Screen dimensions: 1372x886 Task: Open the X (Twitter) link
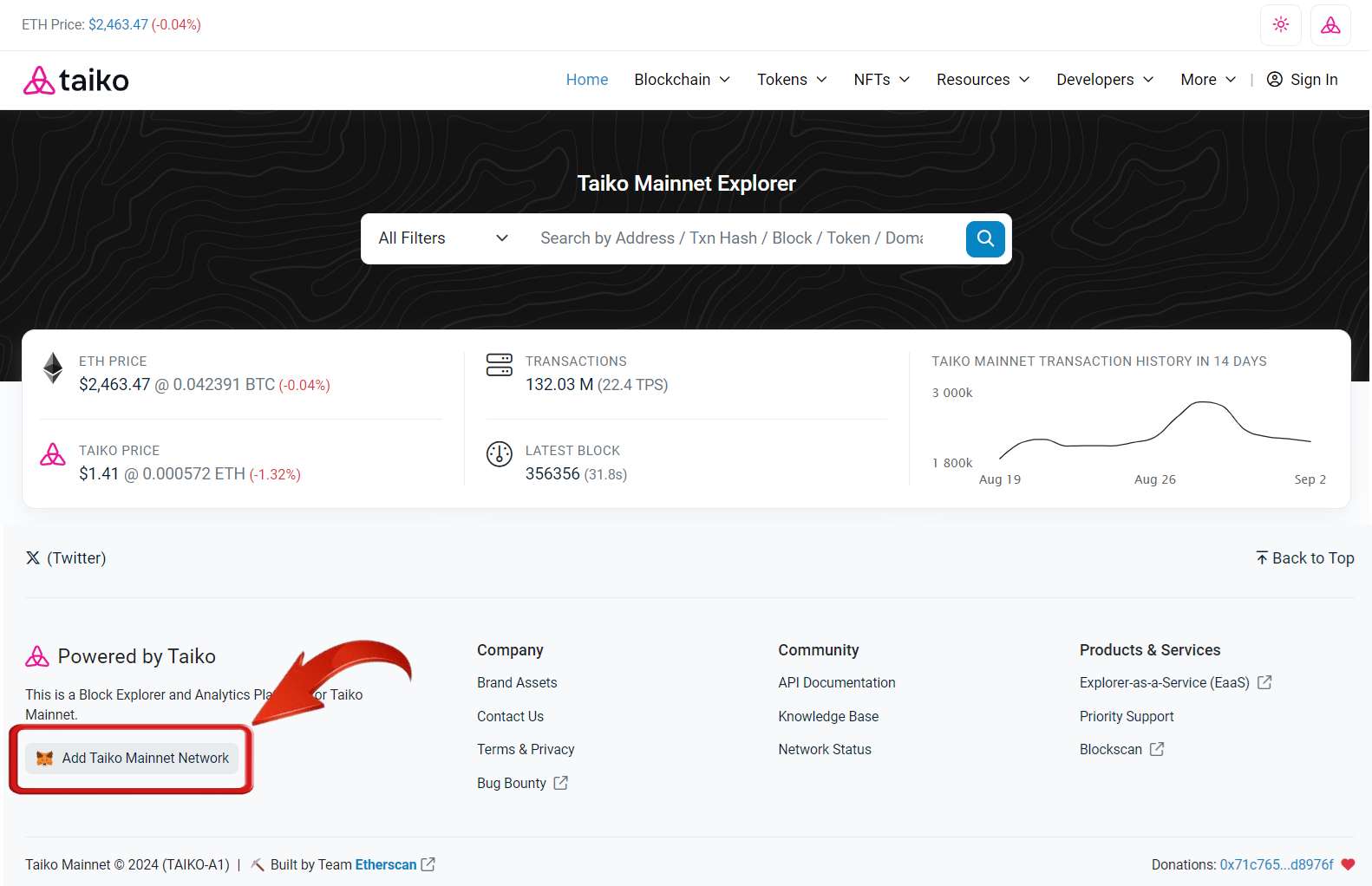(66, 558)
